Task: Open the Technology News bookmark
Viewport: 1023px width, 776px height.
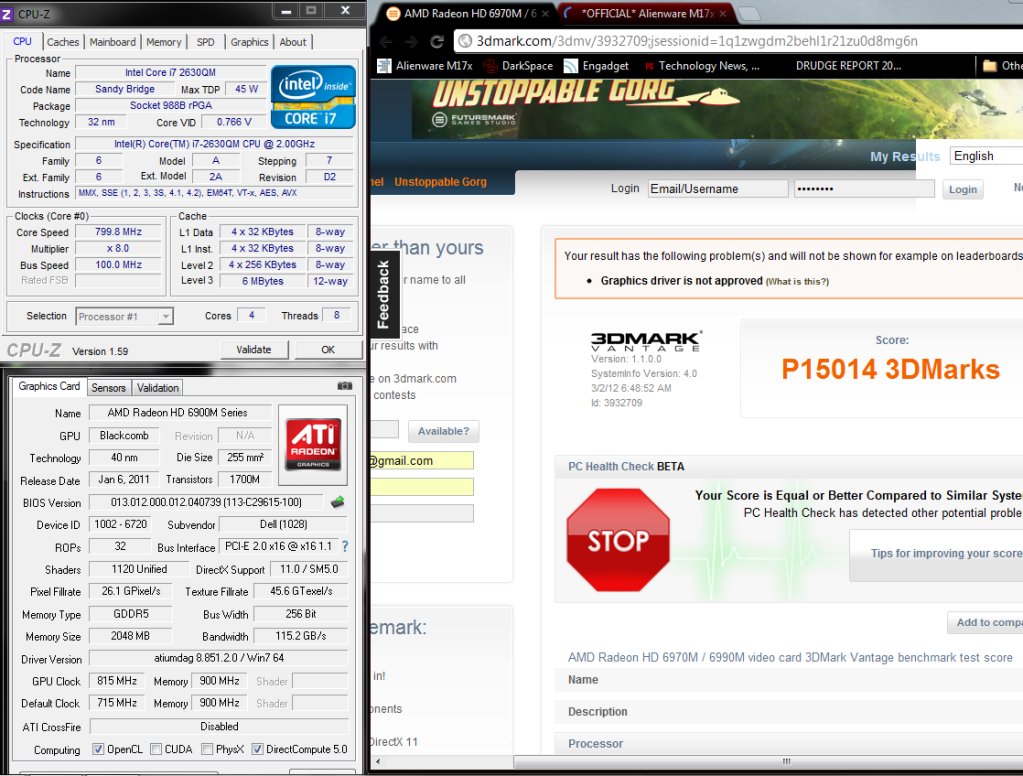Action: [702, 66]
